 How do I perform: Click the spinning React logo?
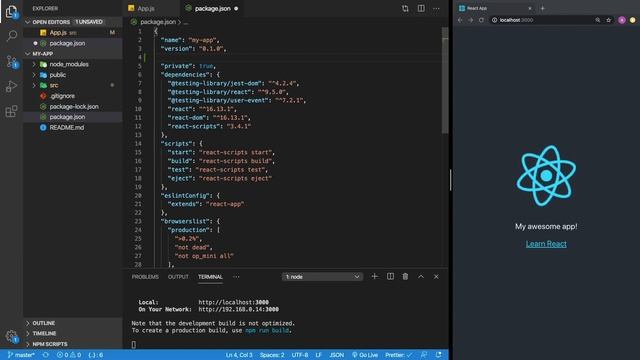click(x=546, y=176)
